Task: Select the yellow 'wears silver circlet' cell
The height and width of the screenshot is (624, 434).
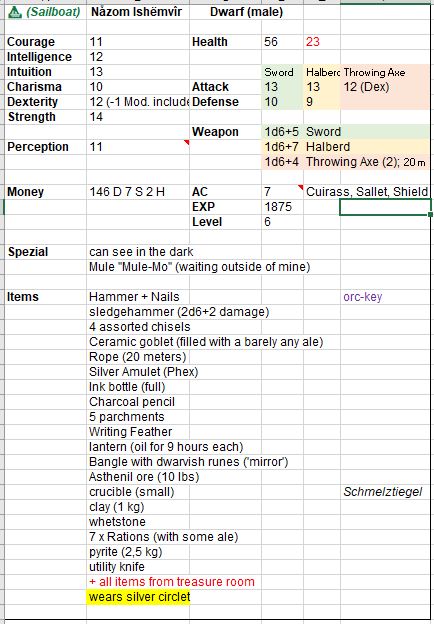Action: (138, 597)
